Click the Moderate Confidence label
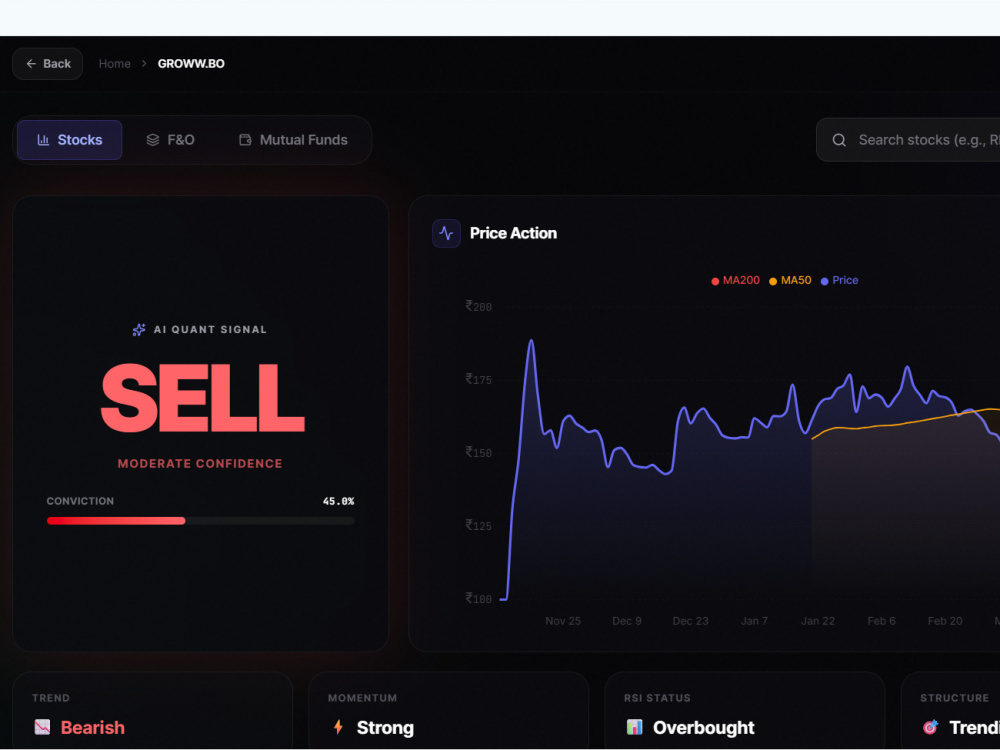1000x750 pixels. (x=200, y=464)
